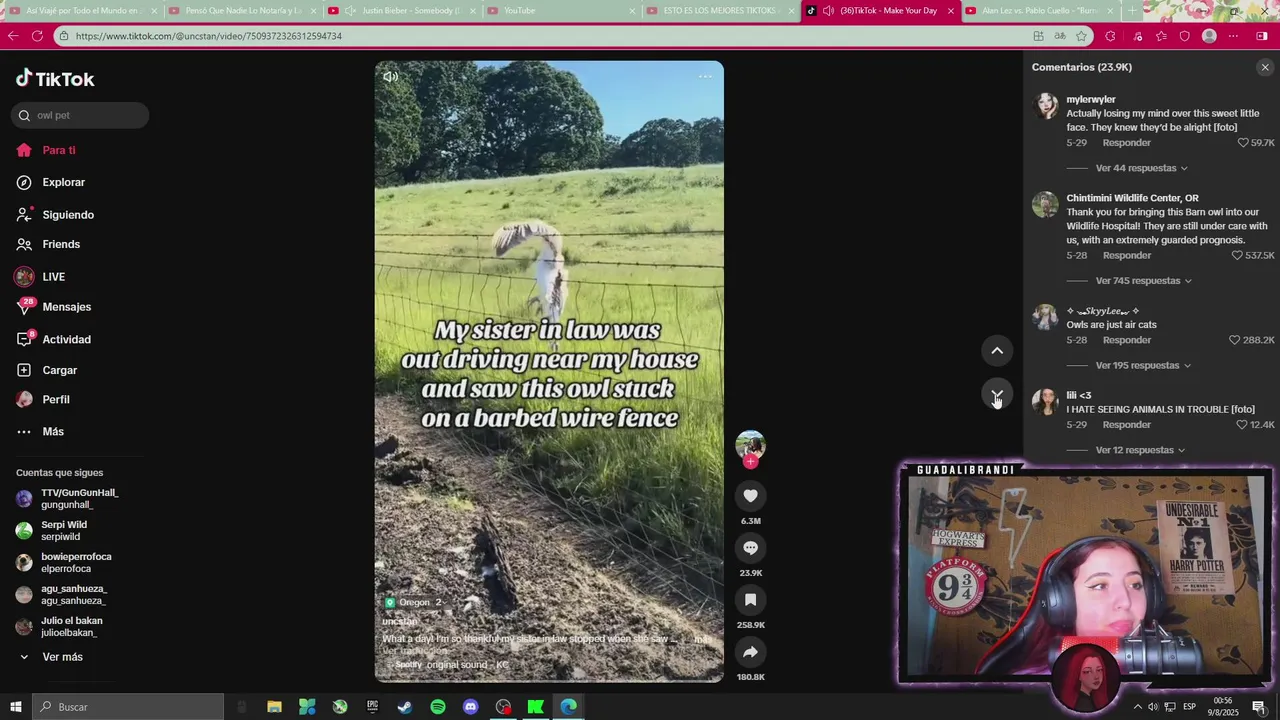Open Chintimini Wildlife Center username
Viewport: 1280px width, 720px height.
point(1132,198)
